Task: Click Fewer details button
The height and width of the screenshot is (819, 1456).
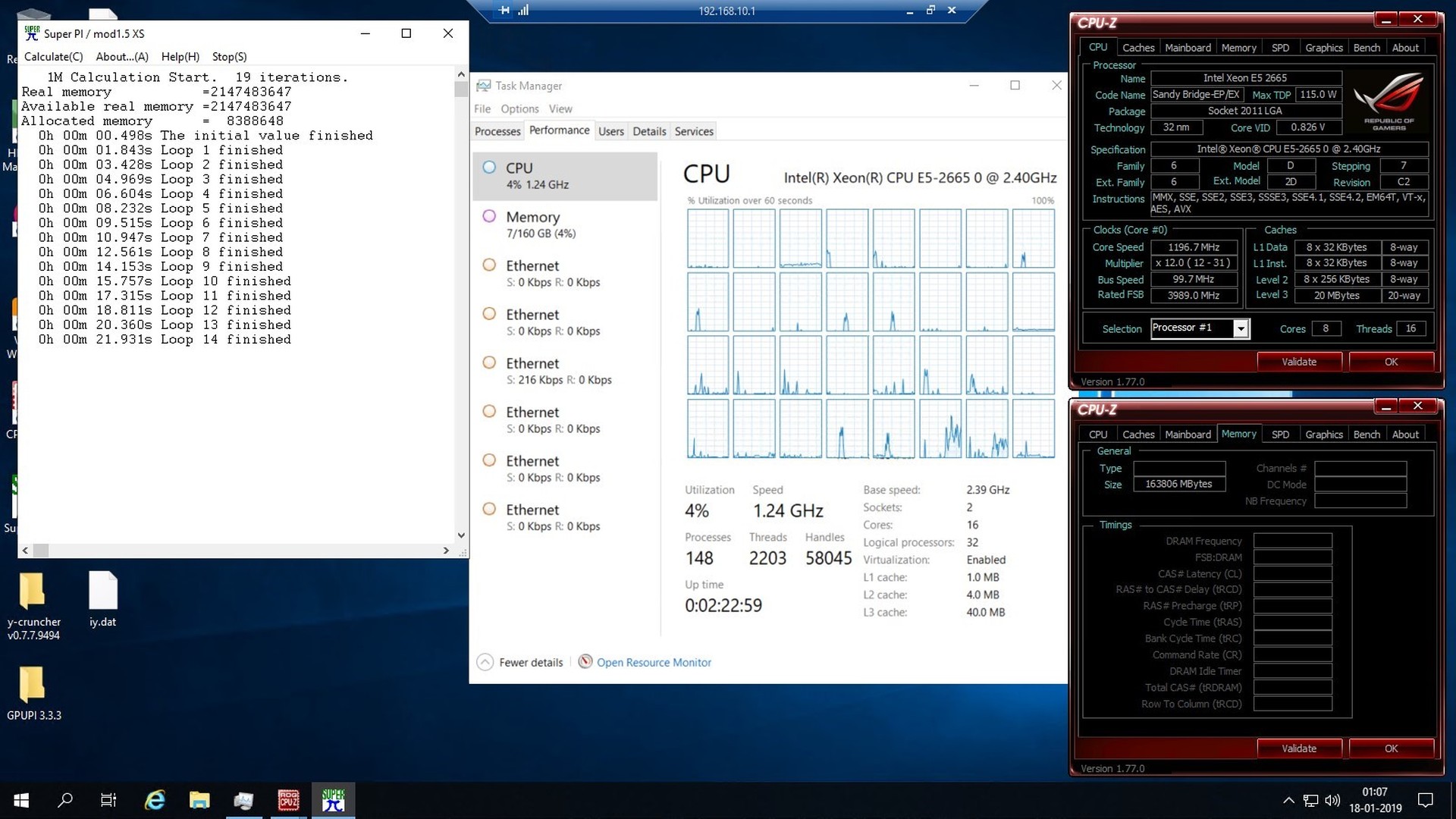Action: tap(520, 662)
